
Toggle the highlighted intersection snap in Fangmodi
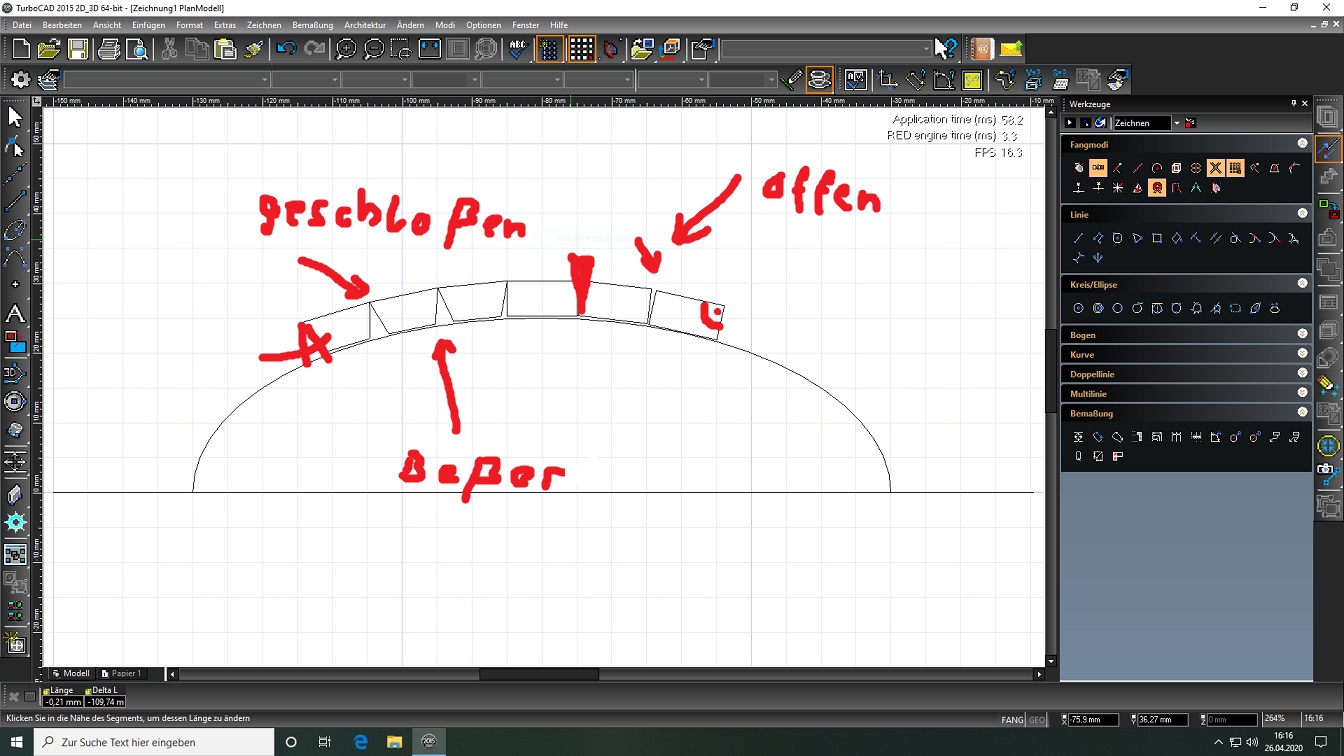coord(1215,168)
